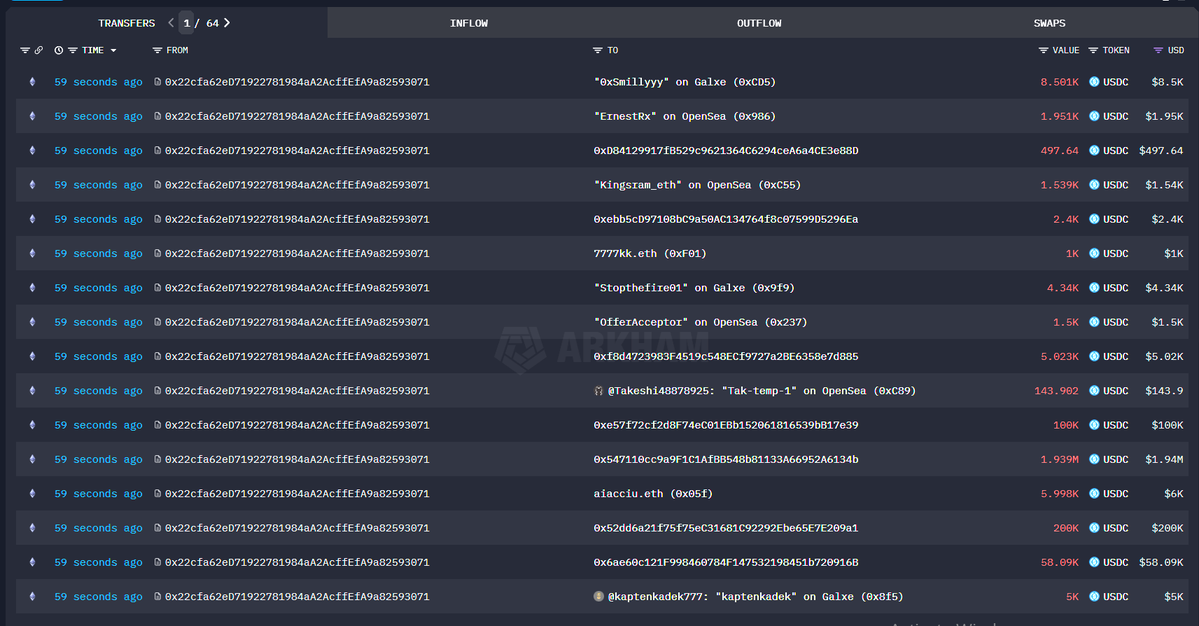Go to next transfers page arrow
This screenshot has height=626, width=1199.
pos(226,23)
